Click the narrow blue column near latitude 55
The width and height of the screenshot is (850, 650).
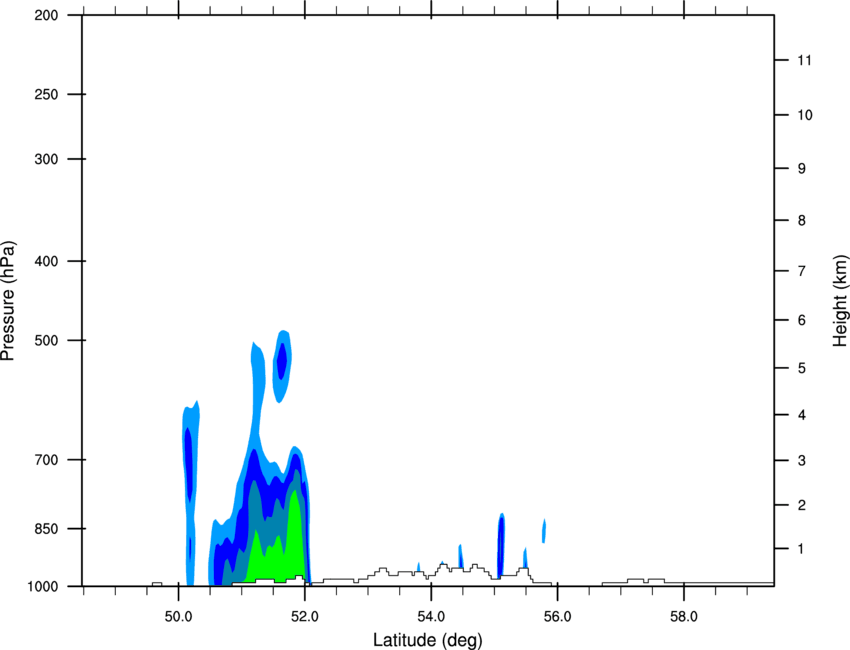click(501, 545)
